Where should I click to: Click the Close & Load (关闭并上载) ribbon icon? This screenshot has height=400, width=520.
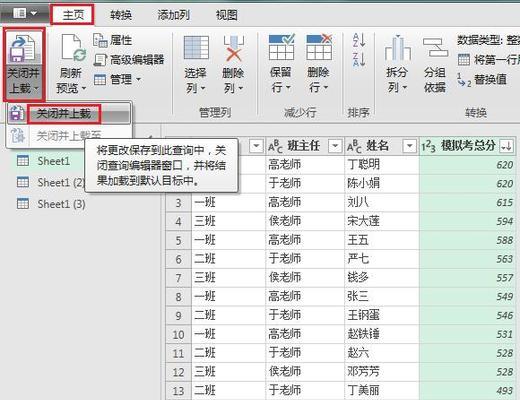(23, 49)
